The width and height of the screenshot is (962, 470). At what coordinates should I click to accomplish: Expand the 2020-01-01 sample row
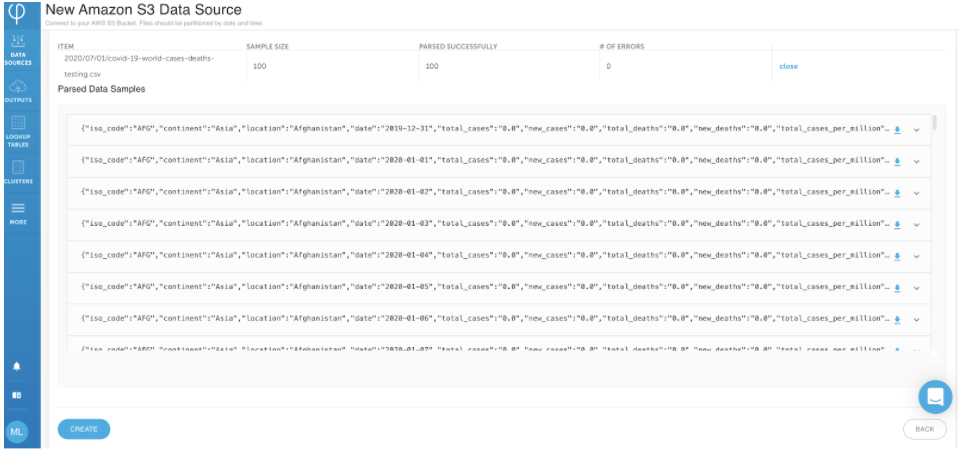(917, 161)
